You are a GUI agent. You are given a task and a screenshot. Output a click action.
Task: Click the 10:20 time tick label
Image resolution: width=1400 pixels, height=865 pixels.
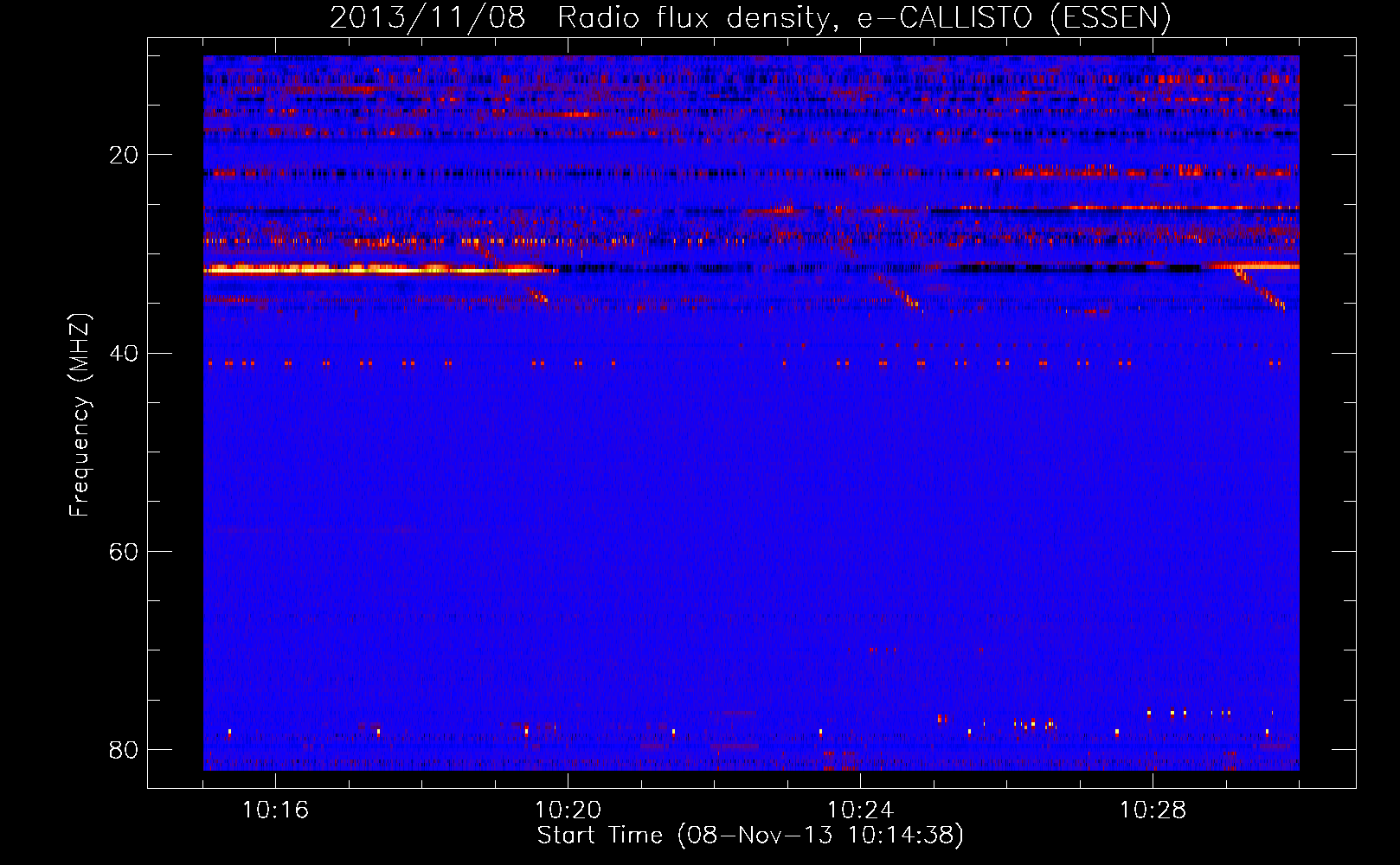point(568,811)
